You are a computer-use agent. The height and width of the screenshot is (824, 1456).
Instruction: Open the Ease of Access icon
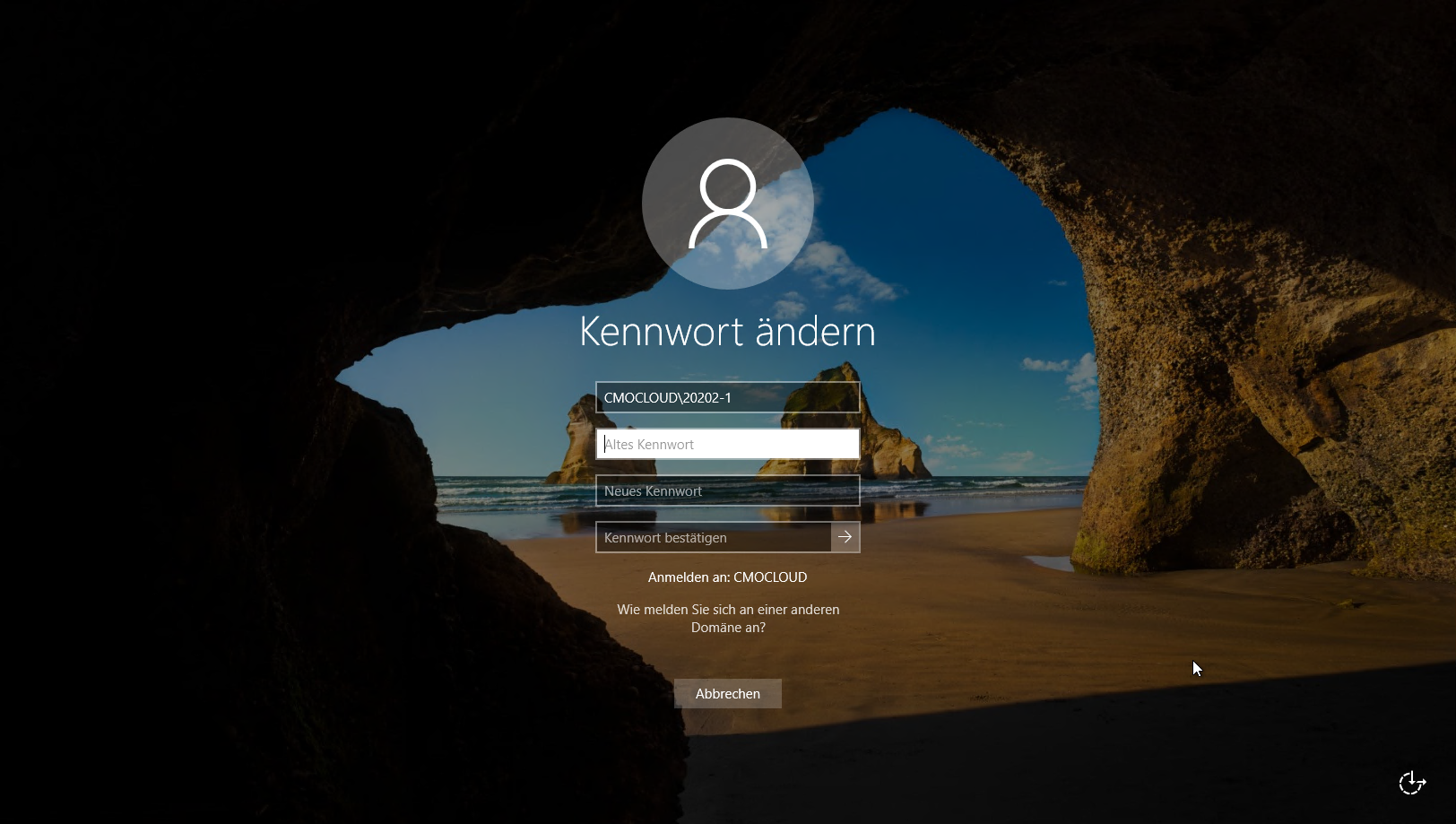point(1411,783)
